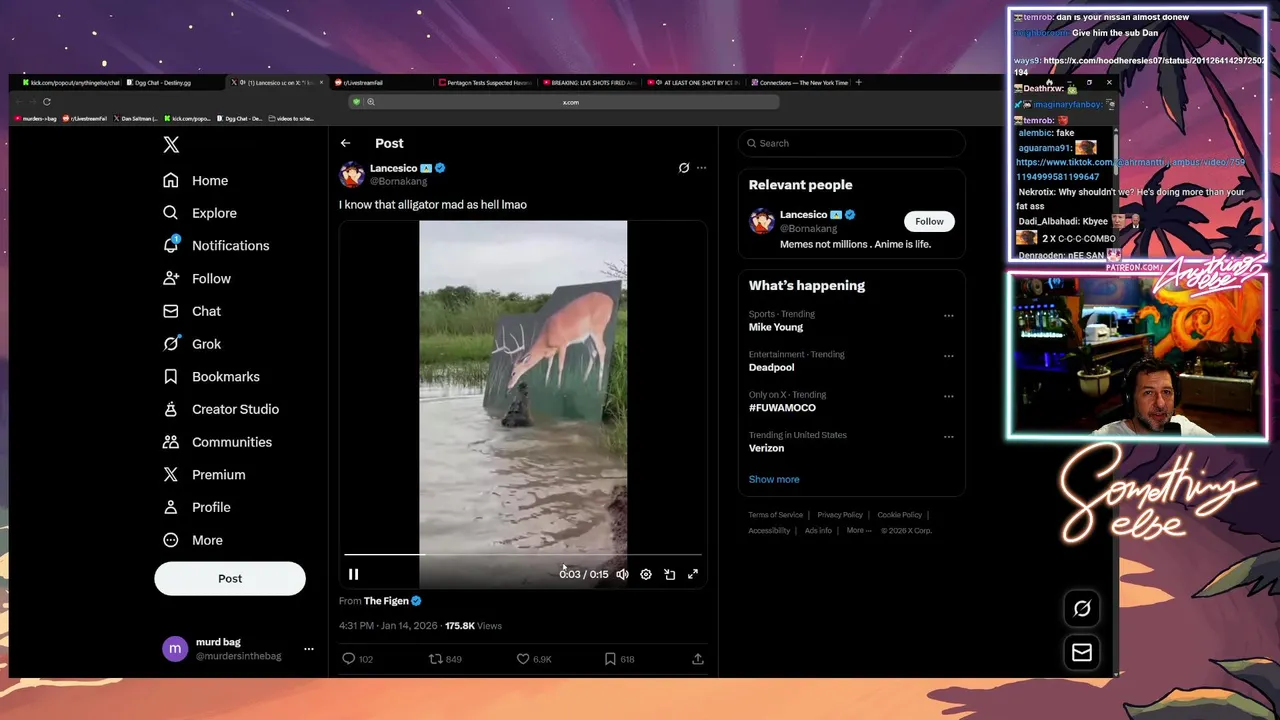The width and height of the screenshot is (1280, 720).
Task: Open the murders->bag bookmark
Action: click(x=35, y=119)
